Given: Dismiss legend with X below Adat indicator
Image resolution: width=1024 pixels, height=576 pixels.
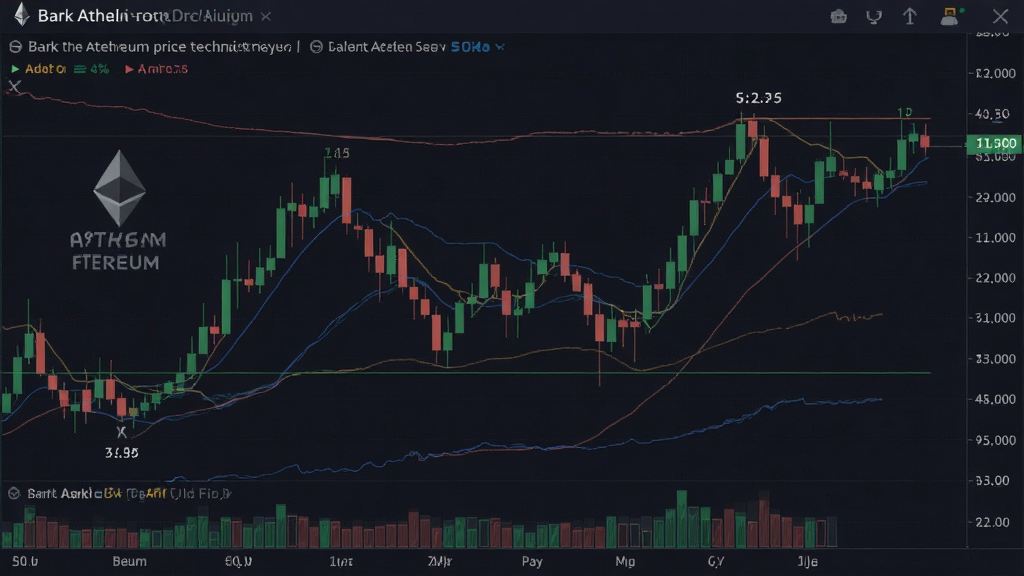Looking at the screenshot, I should pyautogui.click(x=14, y=86).
